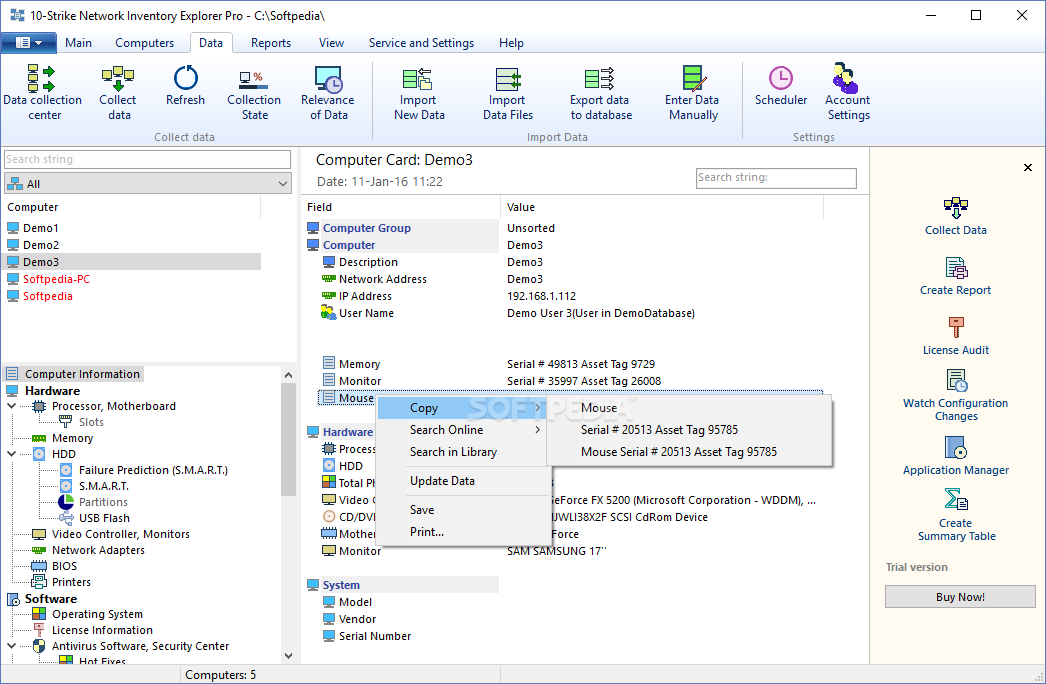Collapse Antivirus Software, Security Center node
1046x684 pixels.
click(11, 646)
